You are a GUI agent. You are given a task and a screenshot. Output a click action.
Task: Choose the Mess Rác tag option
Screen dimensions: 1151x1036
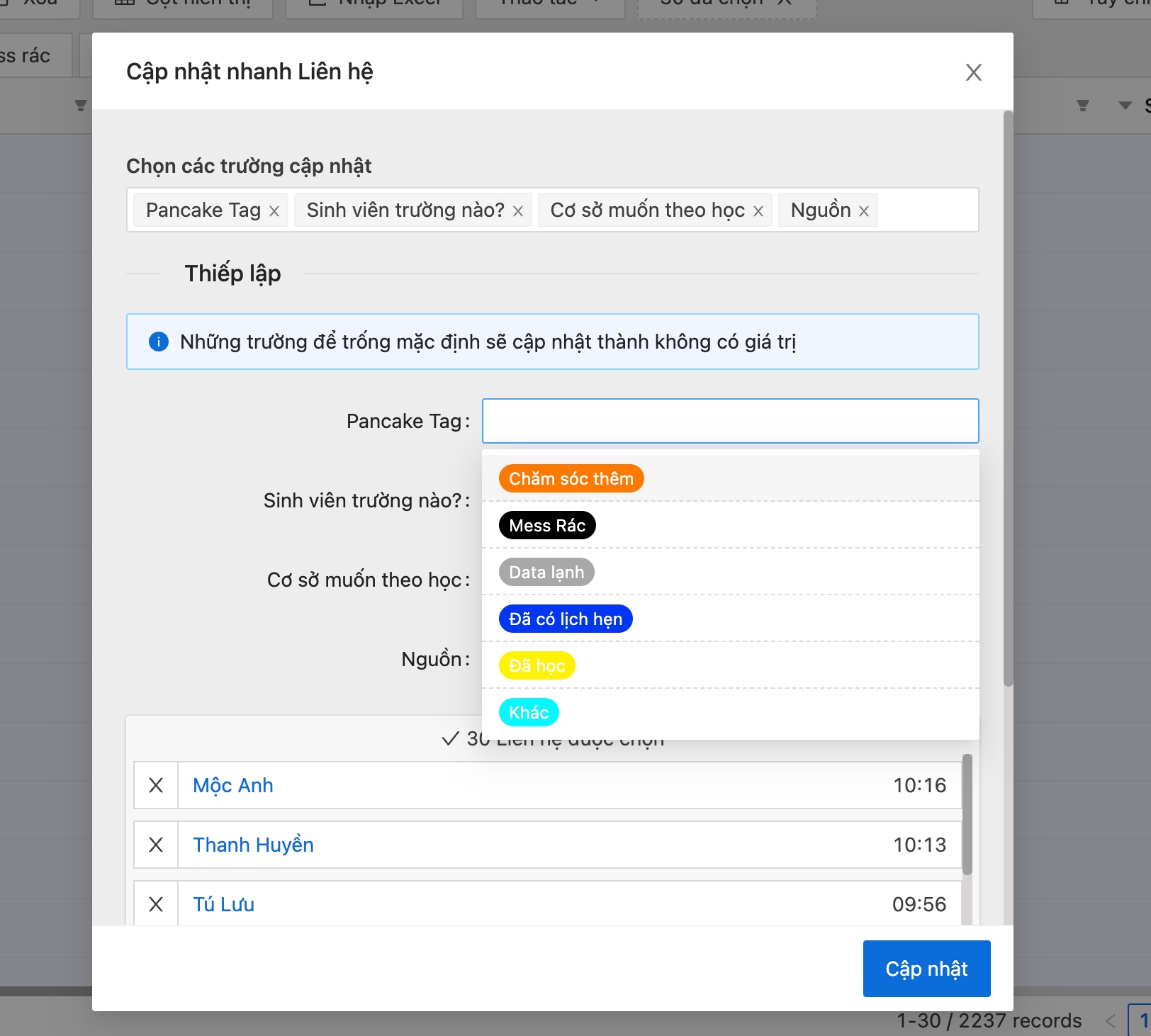point(547,525)
